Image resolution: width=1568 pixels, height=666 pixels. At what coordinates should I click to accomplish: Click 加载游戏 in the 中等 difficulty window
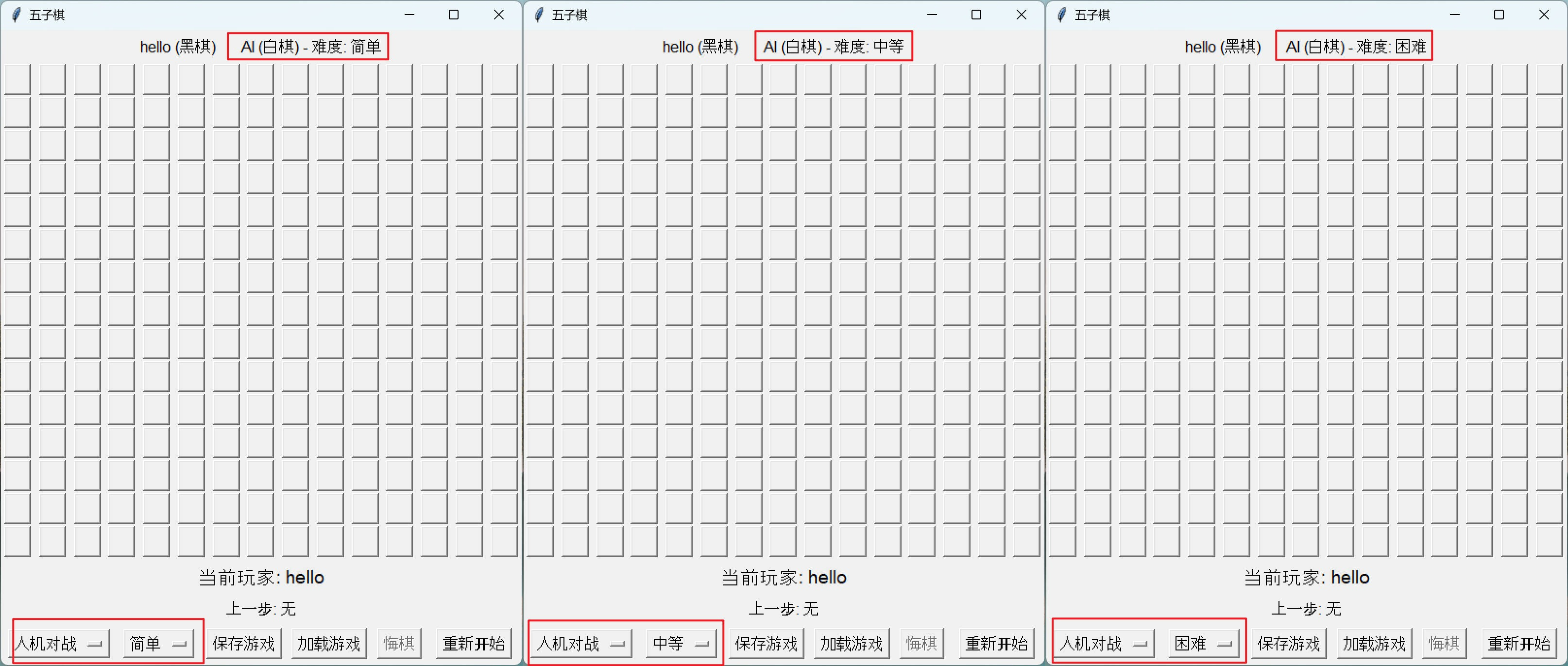pos(852,644)
